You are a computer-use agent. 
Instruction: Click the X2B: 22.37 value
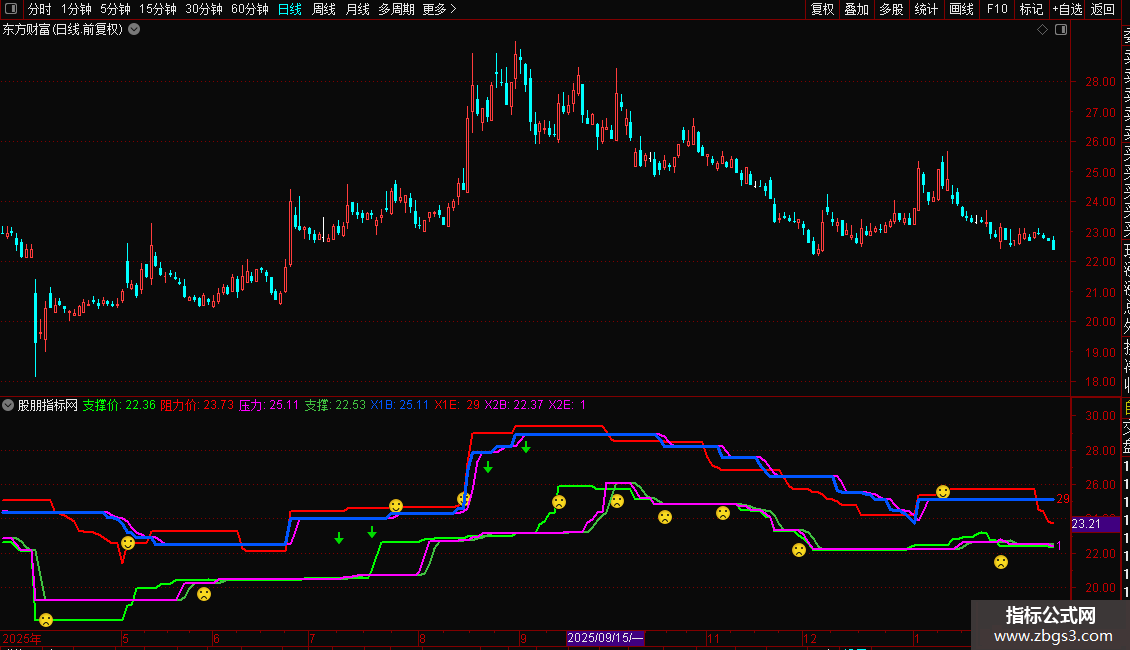click(x=513, y=405)
